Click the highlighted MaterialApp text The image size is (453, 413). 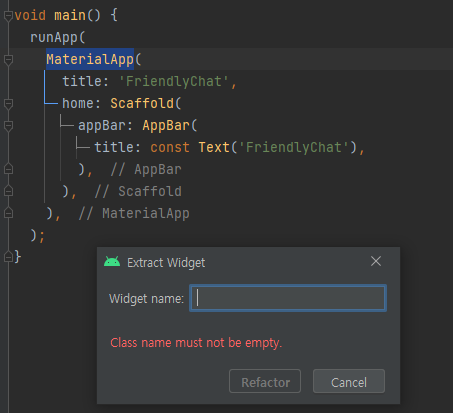click(90, 59)
